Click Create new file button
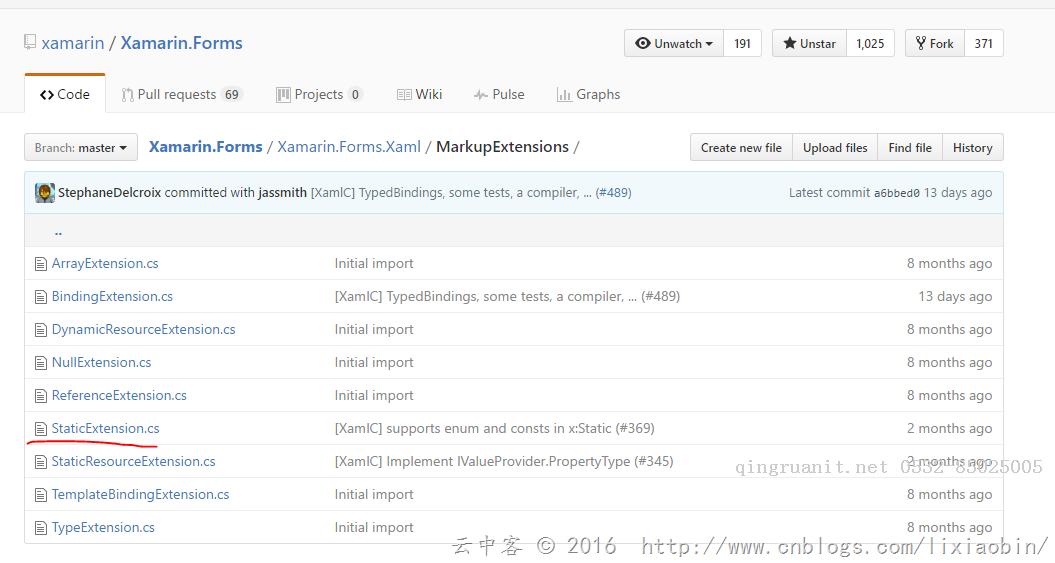1055x563 pixels. point(741,147)
